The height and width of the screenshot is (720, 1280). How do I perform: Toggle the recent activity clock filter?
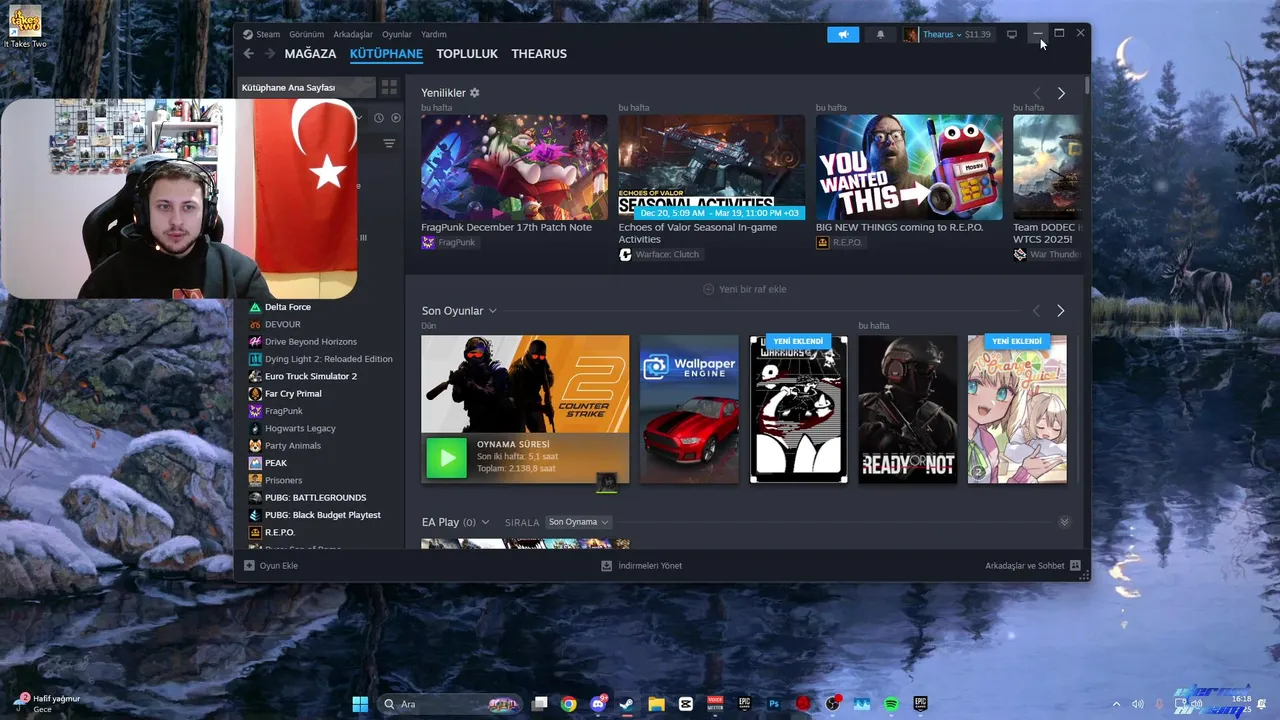[x=379, y=118]
